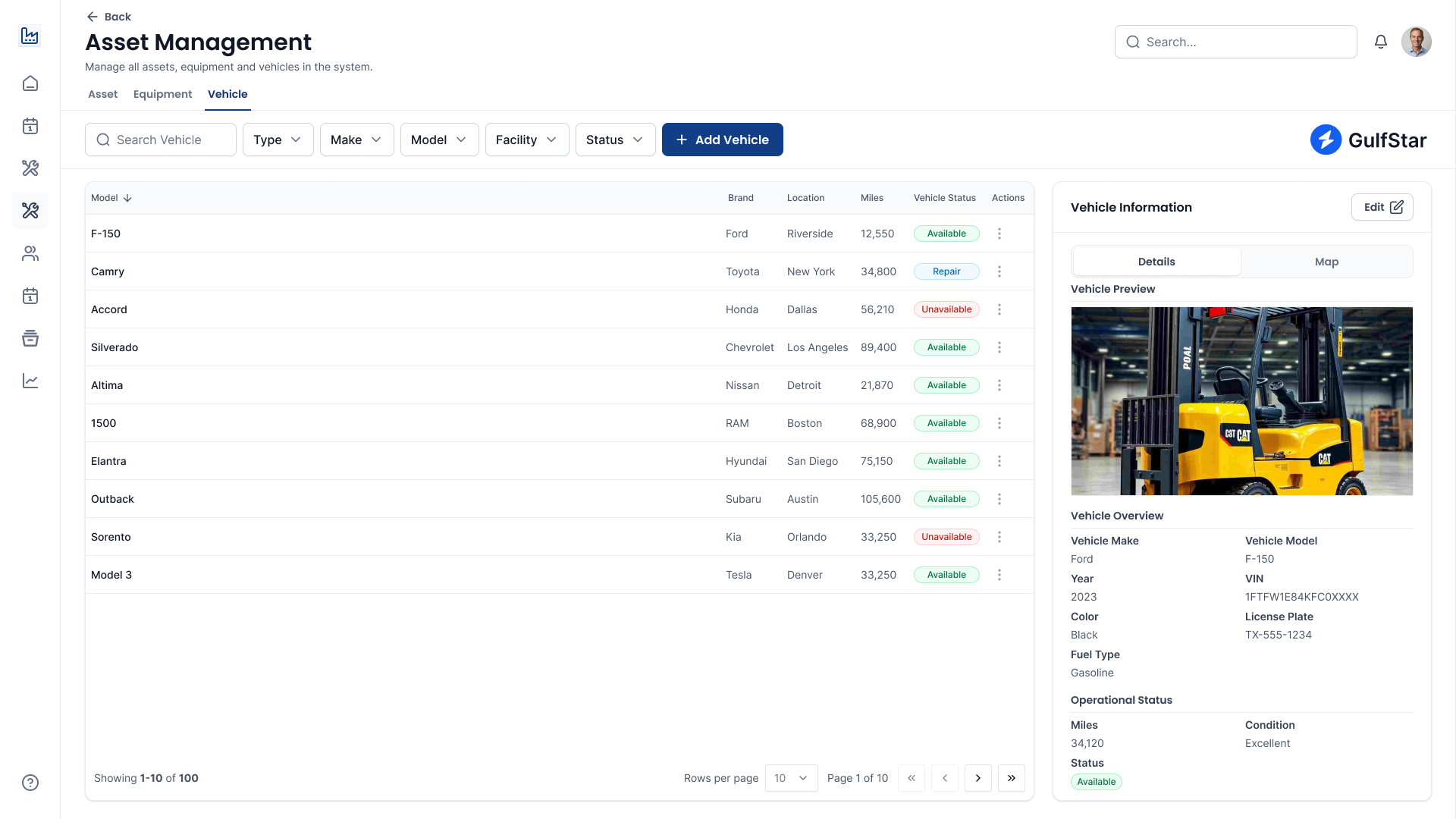The height and width of the screenshot is (819, 1456).
Task: Open the team members icon in sidebar
Action: tap(30, 253)
